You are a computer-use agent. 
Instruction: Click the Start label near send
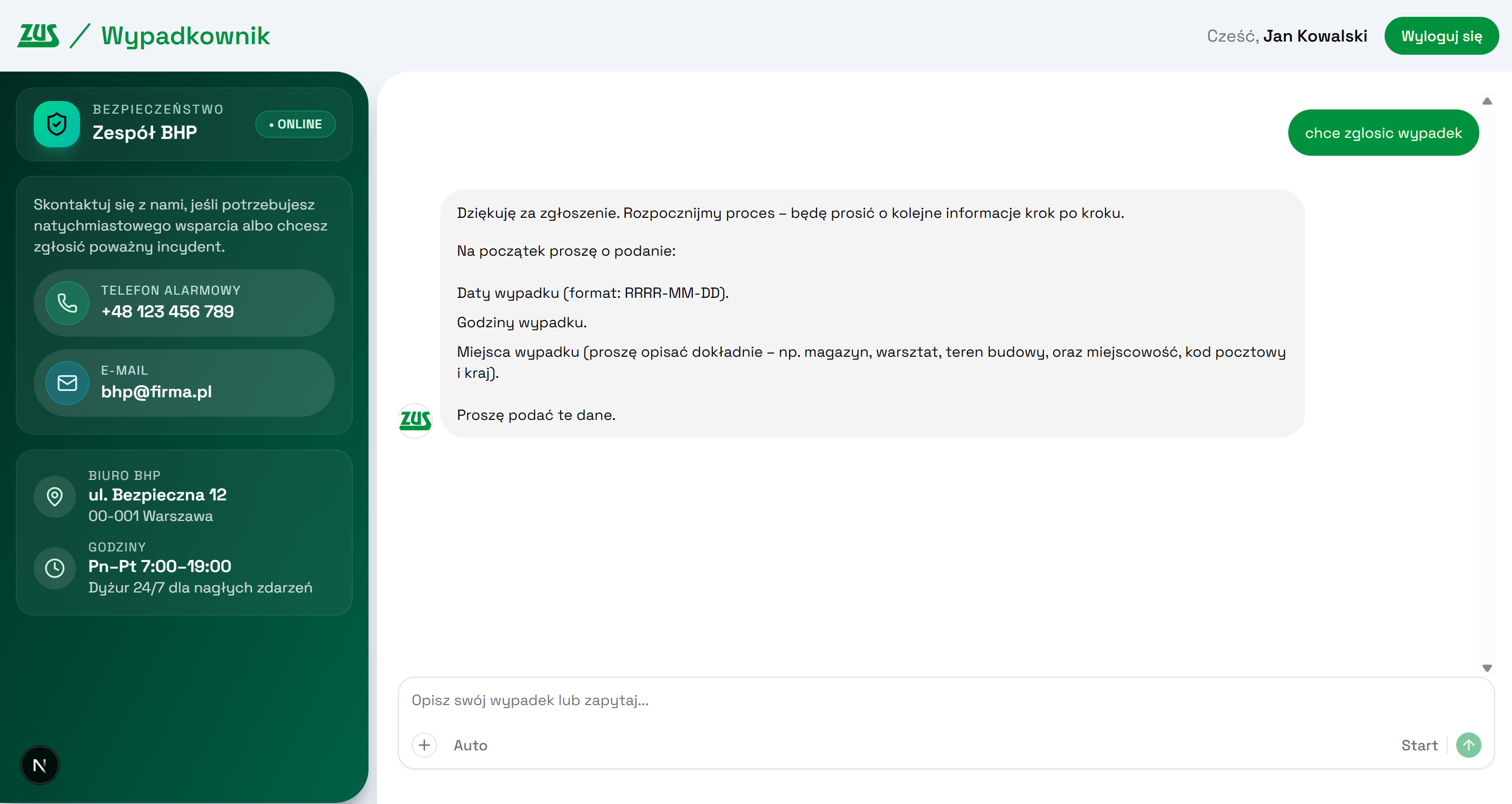pyautogui.click(x=1419, y=745)
